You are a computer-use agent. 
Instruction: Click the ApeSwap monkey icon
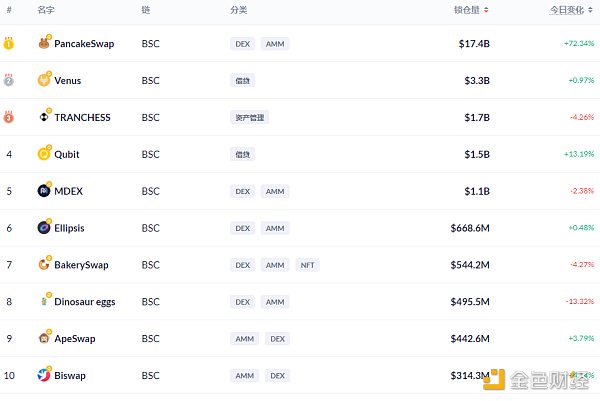pyautogui.click(x=44, y=338)
